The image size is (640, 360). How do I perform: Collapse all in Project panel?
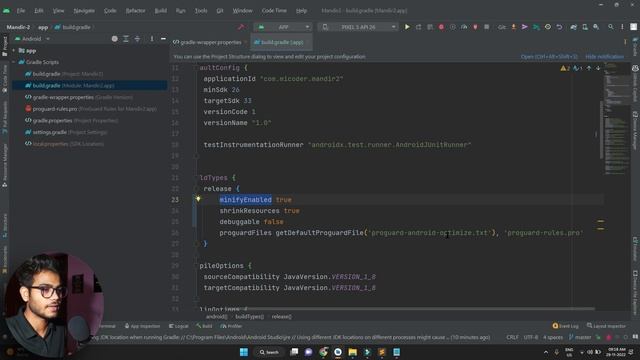point(137,39)
